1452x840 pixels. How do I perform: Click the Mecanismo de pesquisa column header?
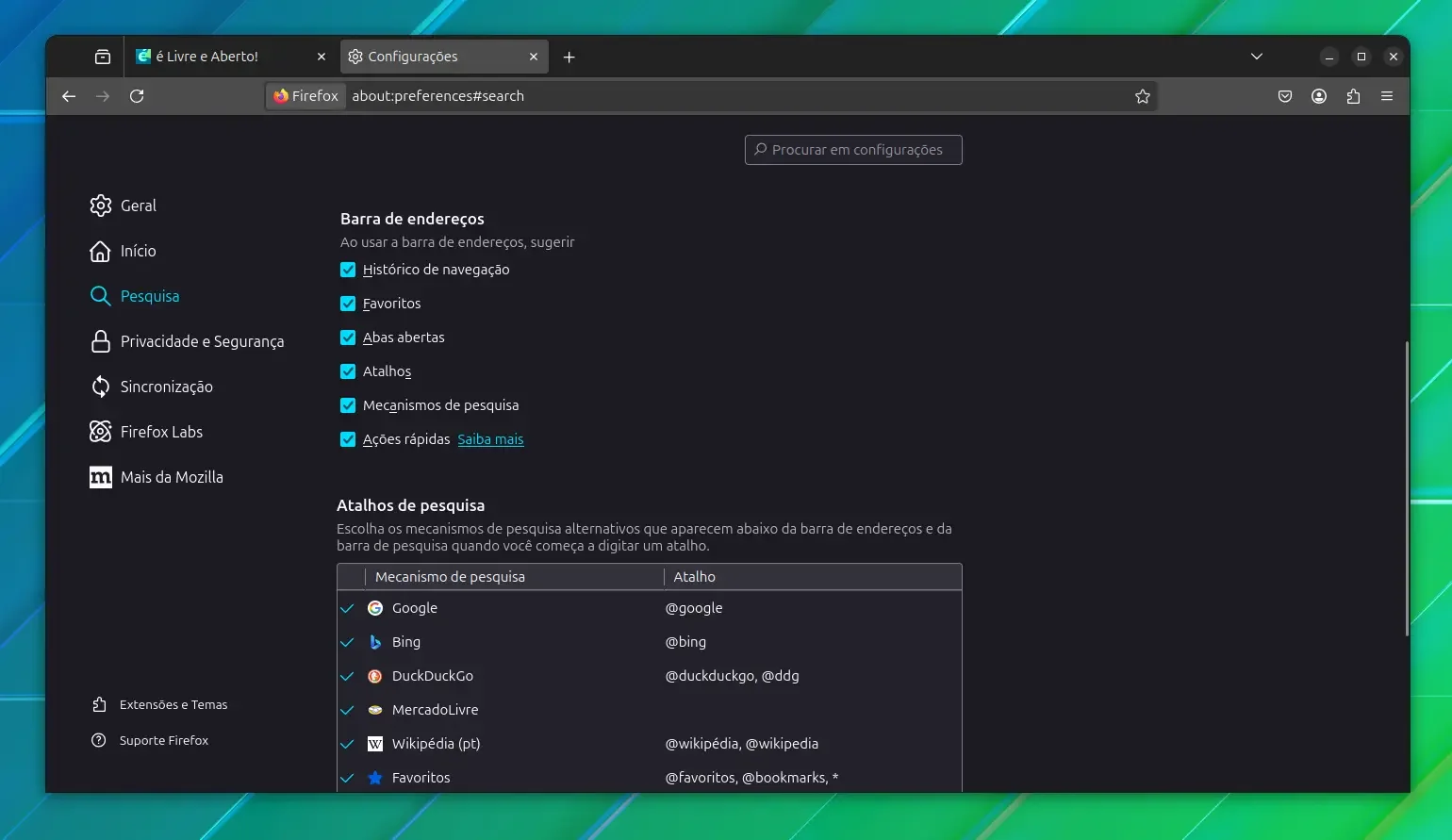514,577
